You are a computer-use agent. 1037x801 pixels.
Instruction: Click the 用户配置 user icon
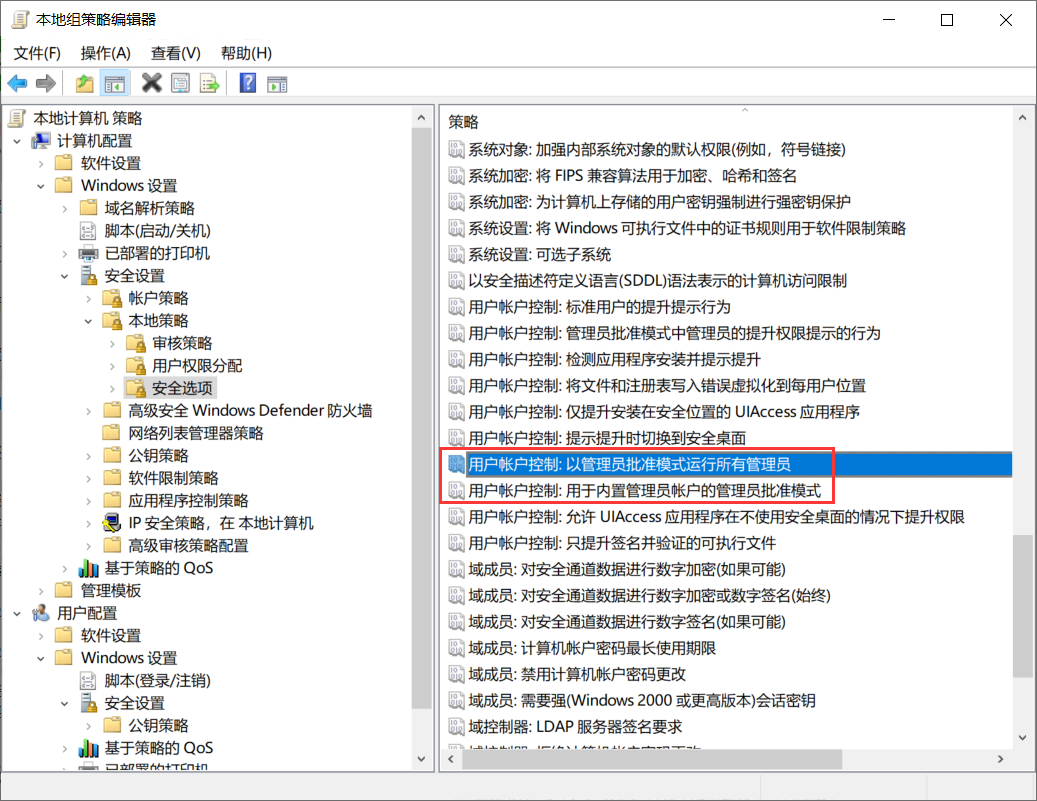[x=41, y=613]
